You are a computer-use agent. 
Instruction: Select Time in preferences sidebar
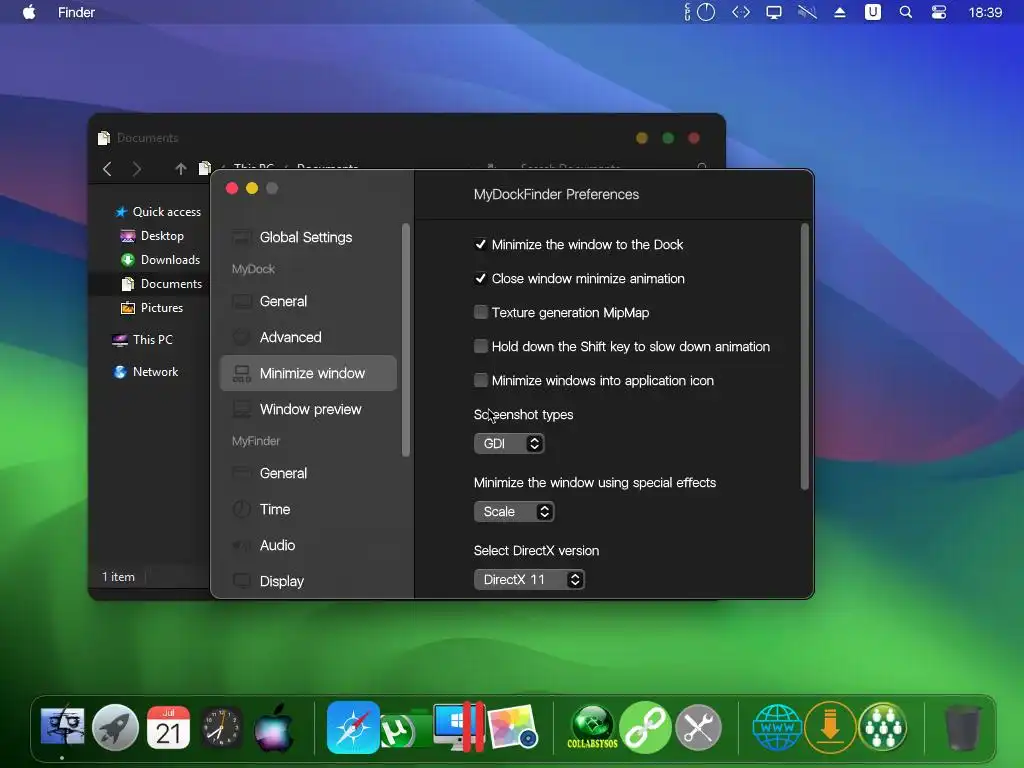[308, 509]
